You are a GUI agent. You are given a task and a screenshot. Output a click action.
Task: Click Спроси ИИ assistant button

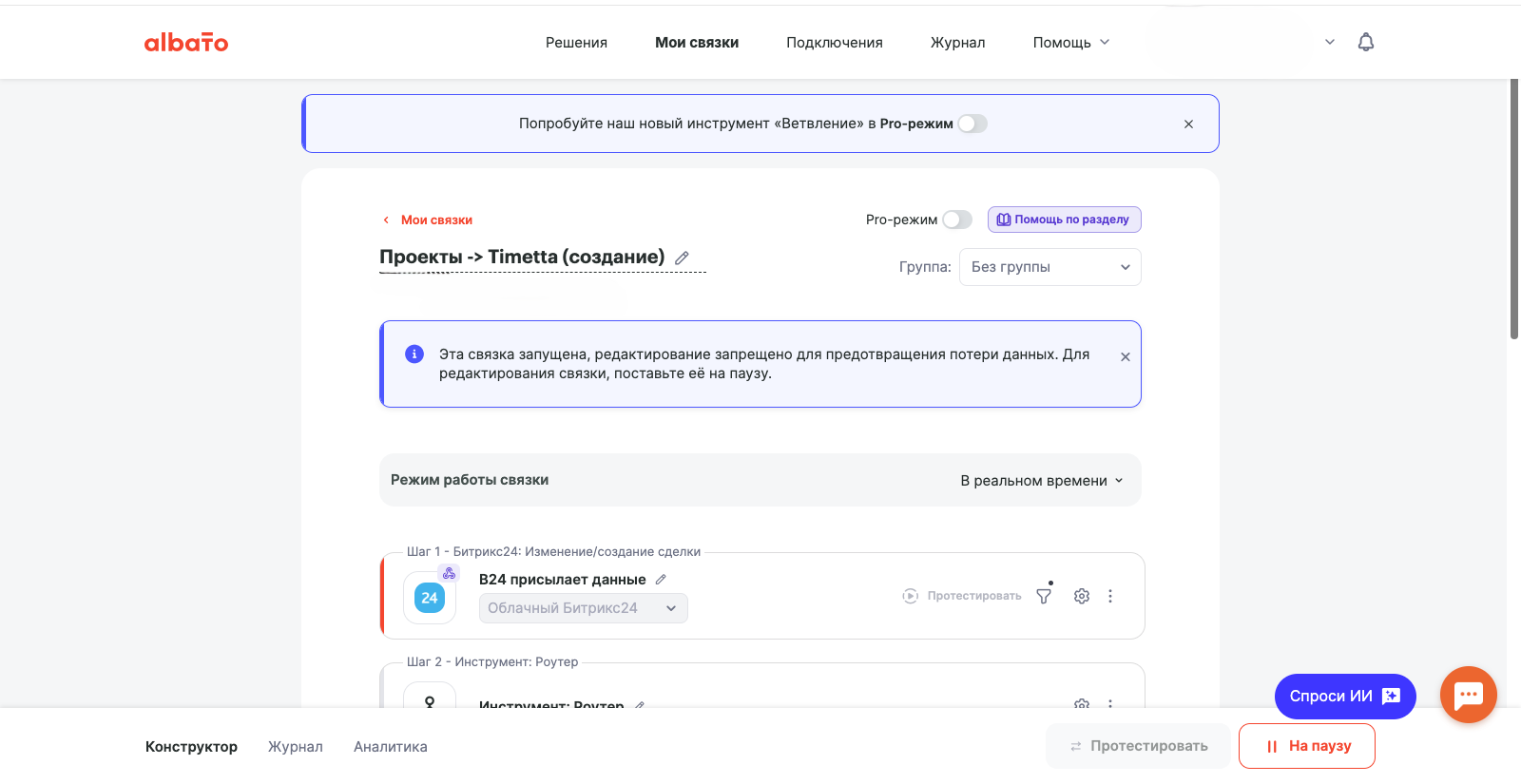click(x=1345, y=697)
